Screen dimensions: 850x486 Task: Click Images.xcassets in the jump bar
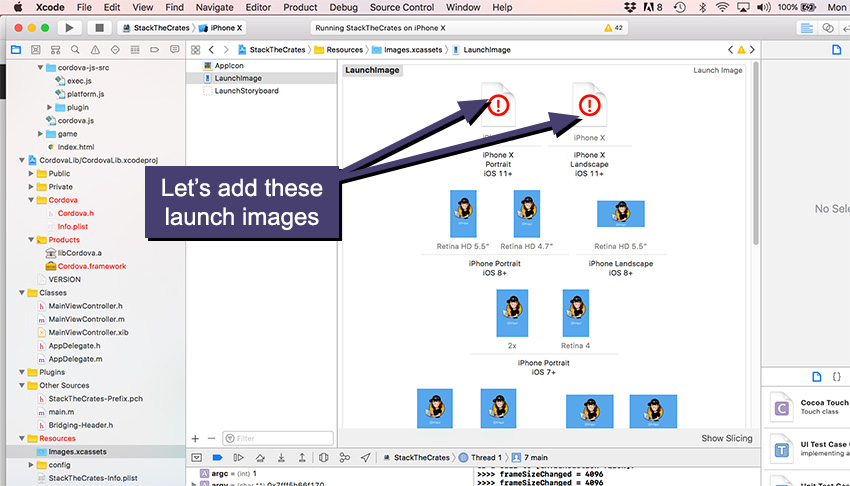point(407,50)
